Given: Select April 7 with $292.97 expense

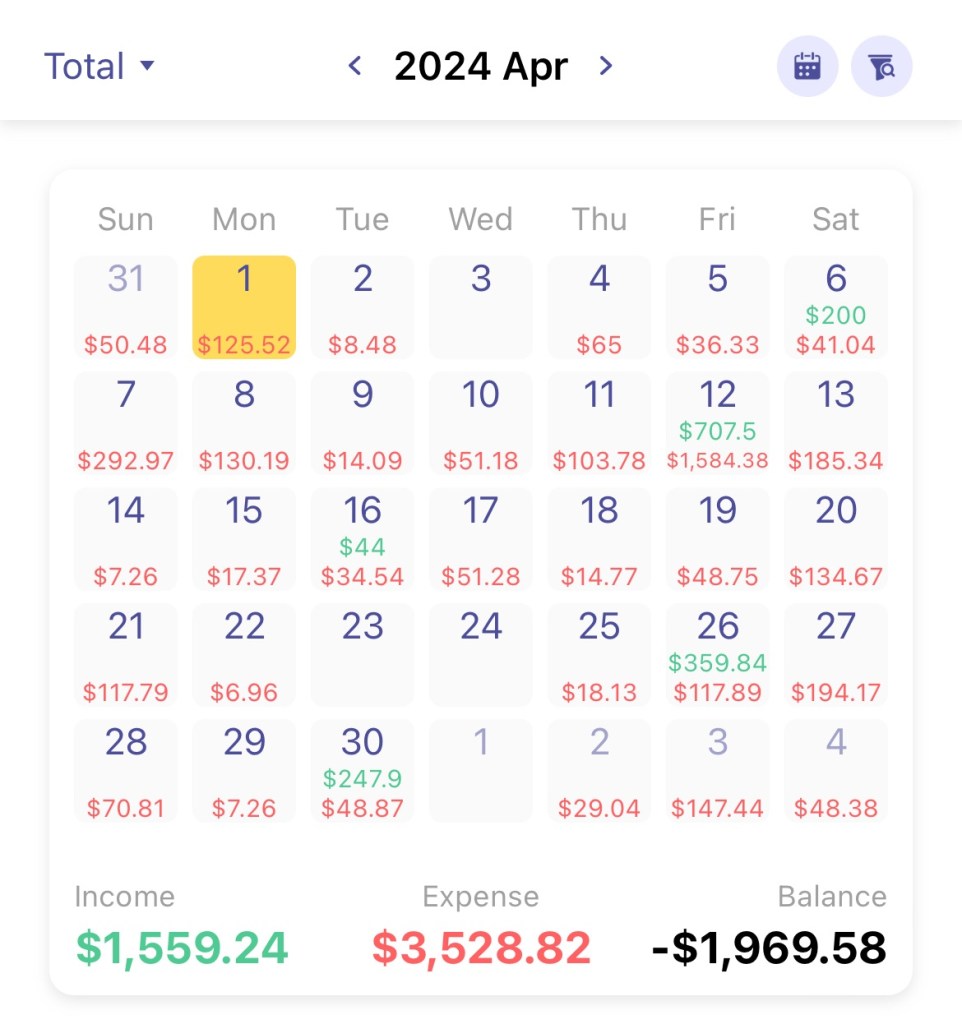Looking at the screenshot, I should 126,423.
